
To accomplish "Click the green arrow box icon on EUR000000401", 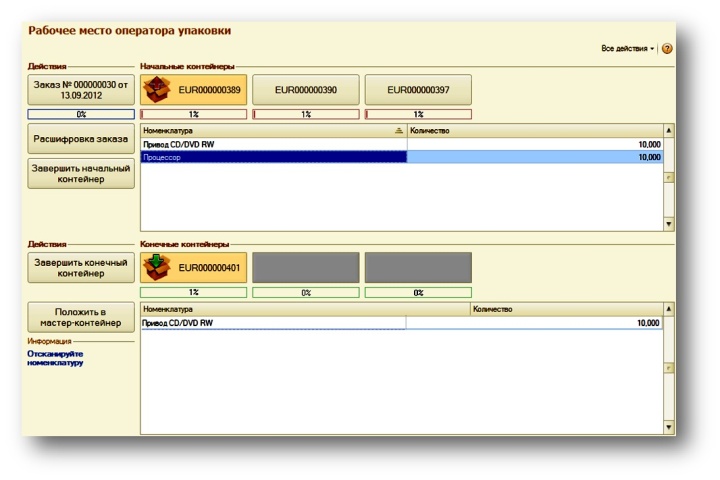I will tap(157, 267).
